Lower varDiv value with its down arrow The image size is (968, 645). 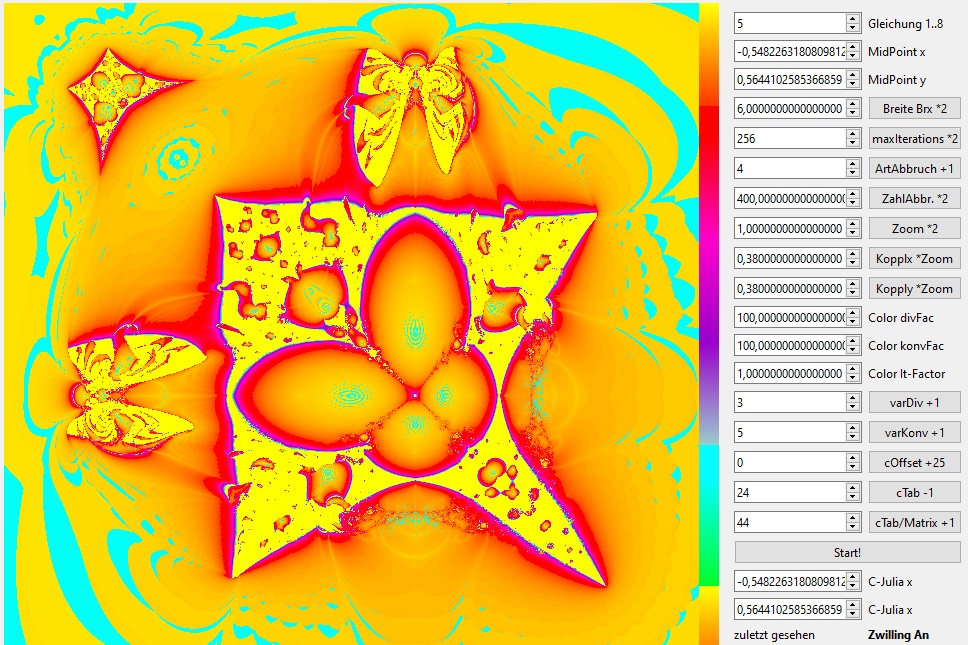pos(853,407)
